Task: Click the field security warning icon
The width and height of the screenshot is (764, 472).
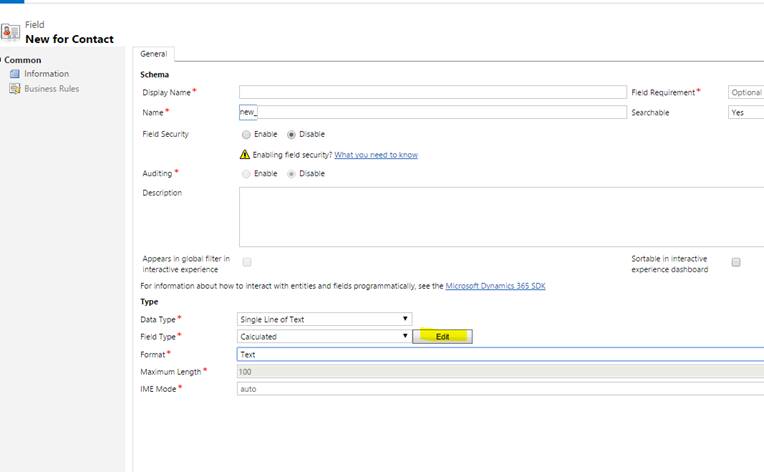Action: click(x=245, y=154)
